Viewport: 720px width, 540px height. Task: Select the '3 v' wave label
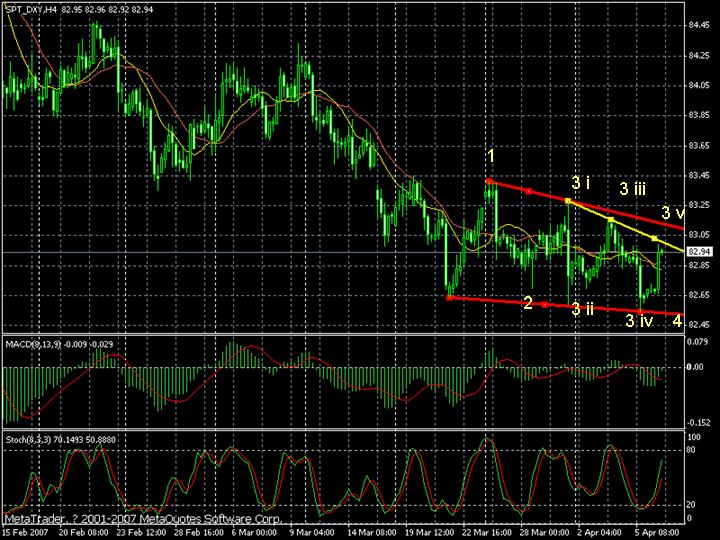tap(673, 212)
